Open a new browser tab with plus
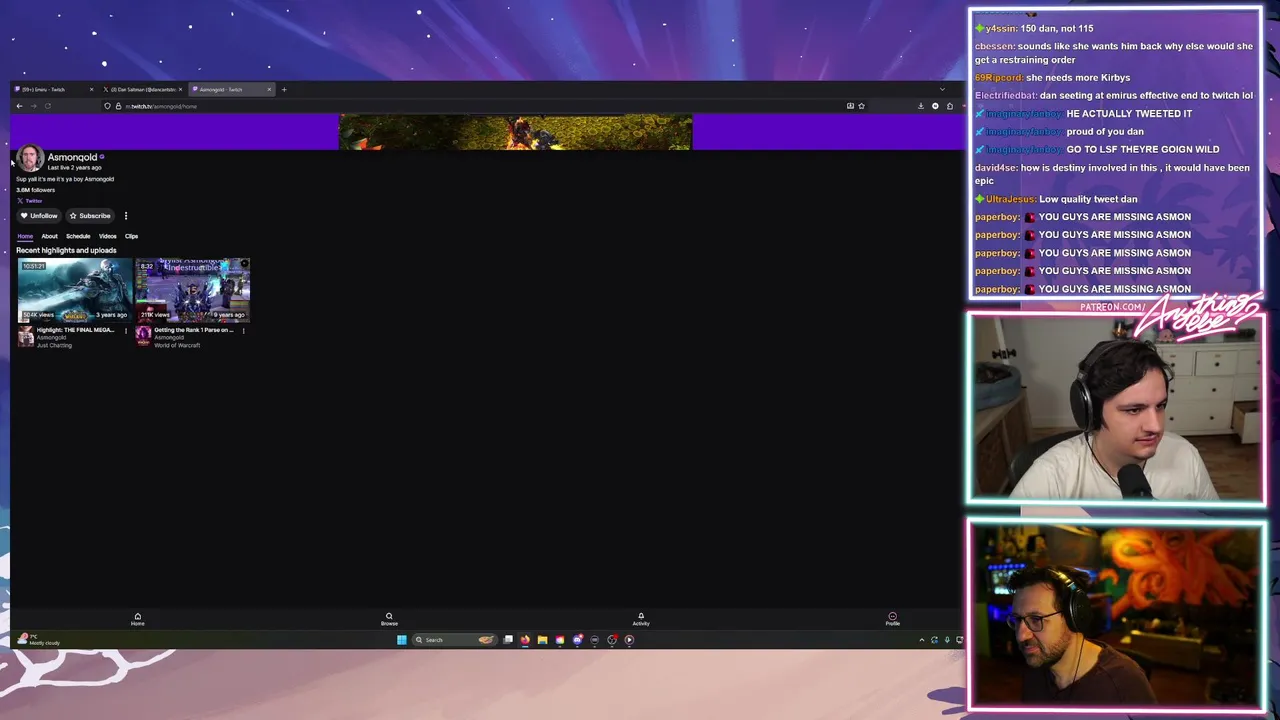 pyautogui.click(x=284, y=90)
